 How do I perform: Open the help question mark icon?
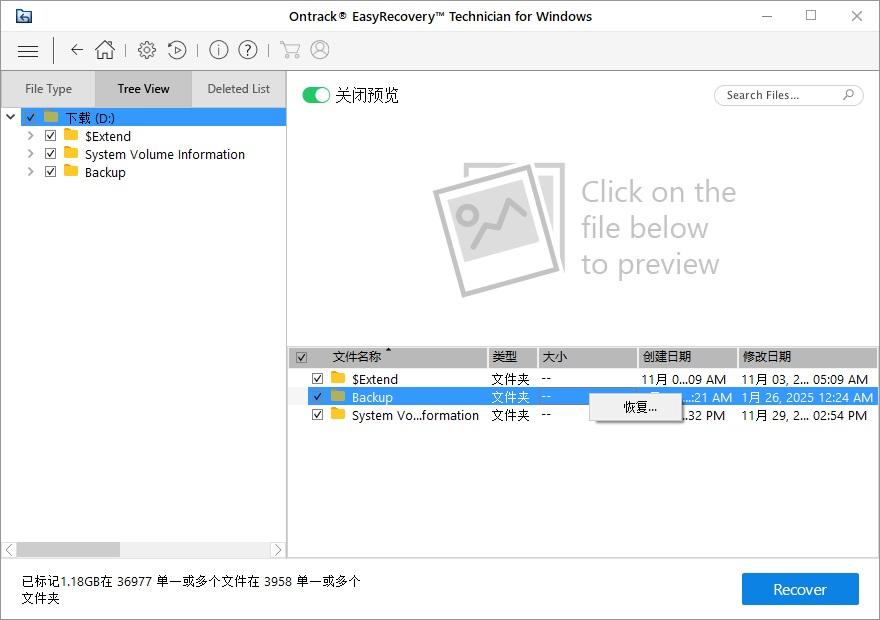248,50
